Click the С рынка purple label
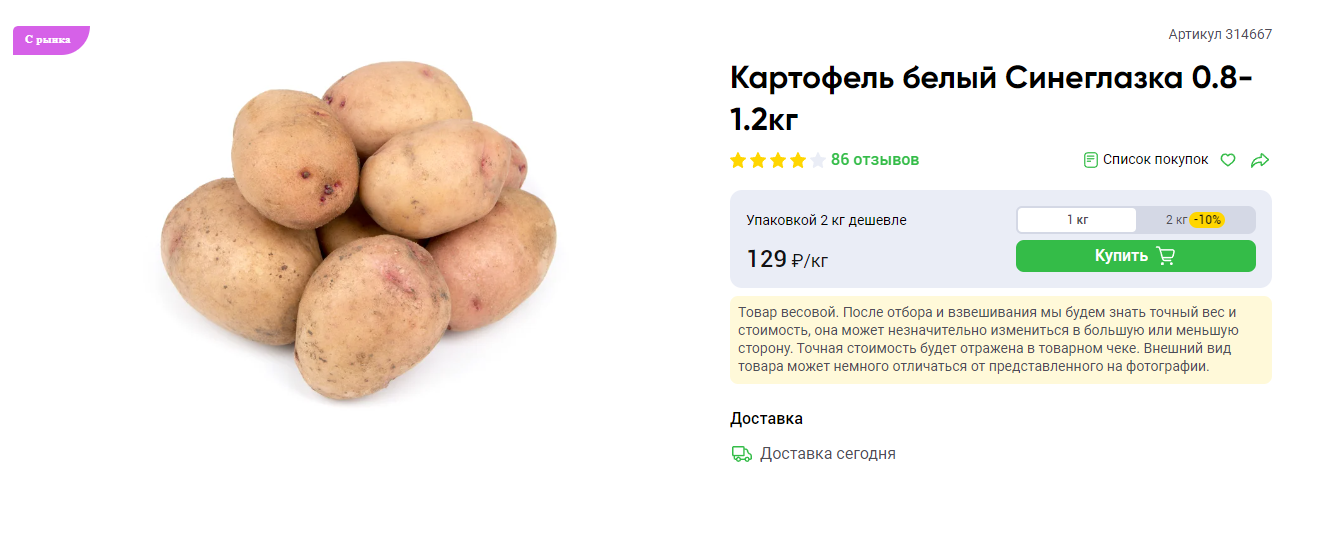Screen dimensions: 1323x538 click(51, 40)
